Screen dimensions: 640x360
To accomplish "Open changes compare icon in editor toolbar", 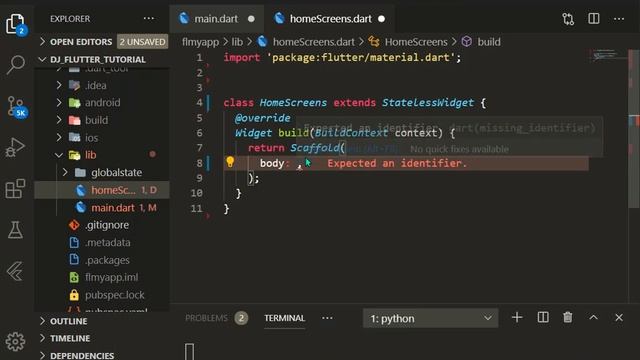I will click(568, 19).
